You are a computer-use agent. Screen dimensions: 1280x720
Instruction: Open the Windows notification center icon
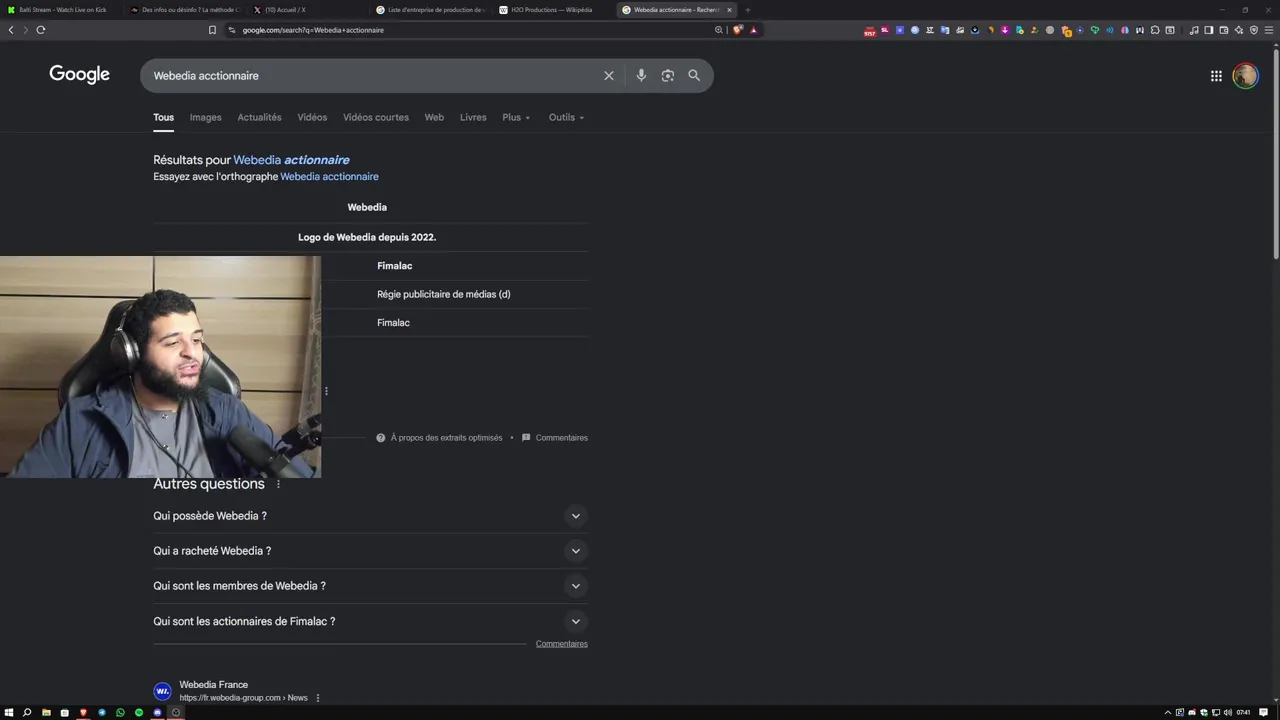[x=1264, y=713]
